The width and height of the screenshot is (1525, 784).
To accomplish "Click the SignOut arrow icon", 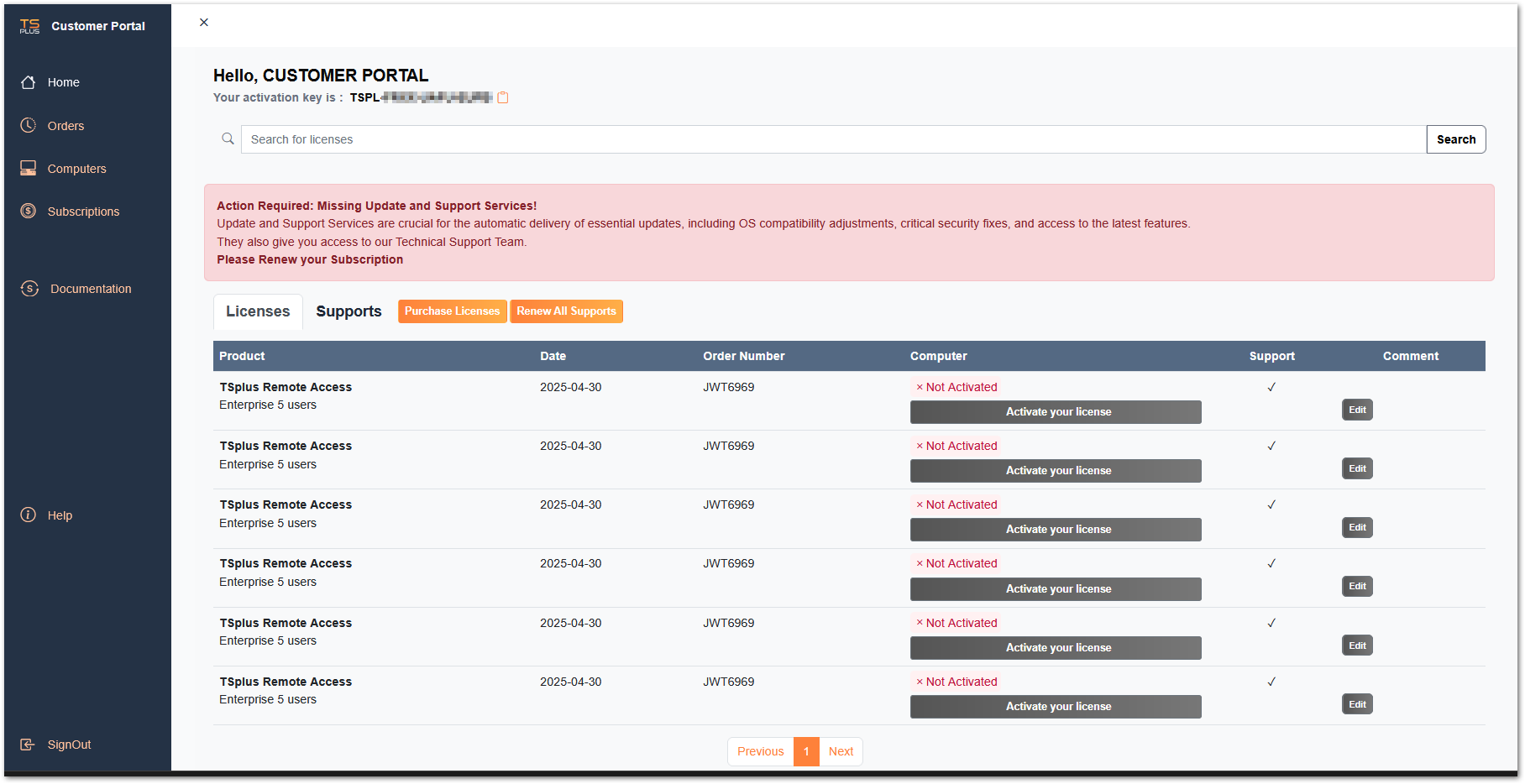I will pyautogui.click(x=28, y=745).
